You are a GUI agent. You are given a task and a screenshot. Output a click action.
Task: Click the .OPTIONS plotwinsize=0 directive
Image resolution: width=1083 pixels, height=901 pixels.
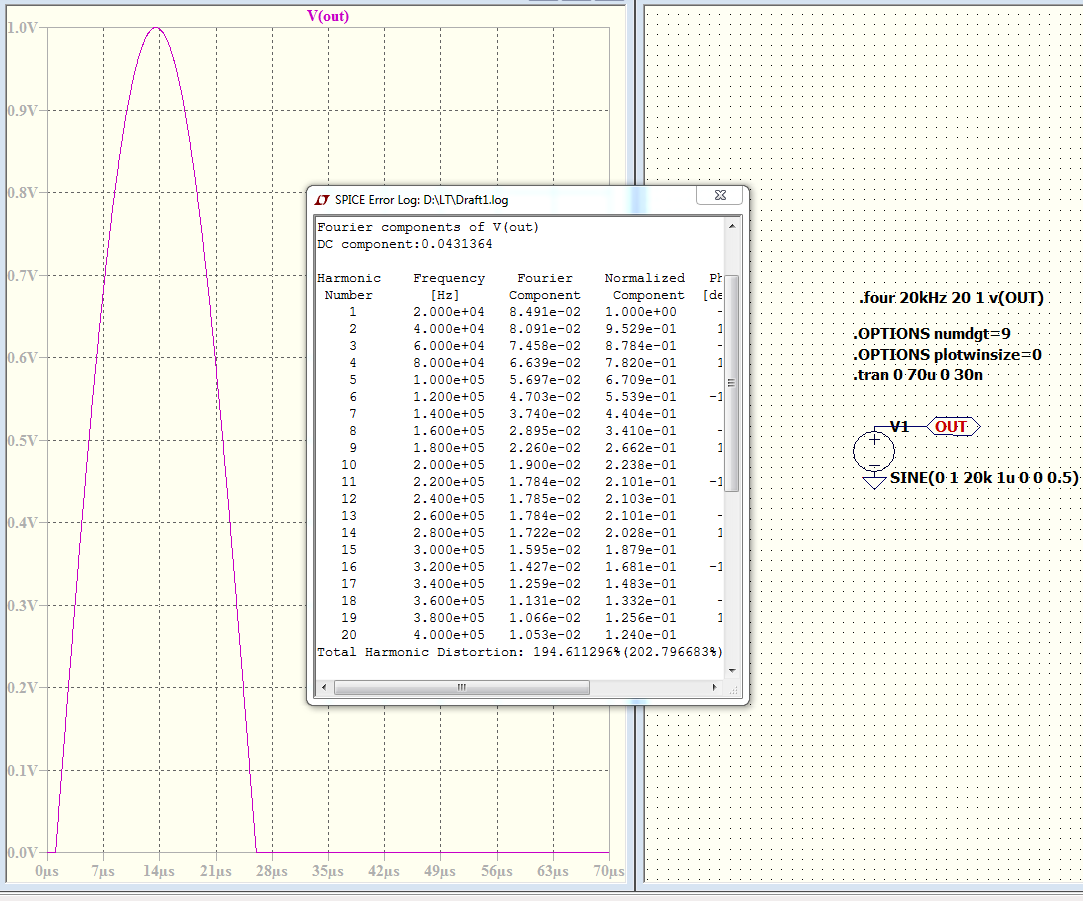tap(950, 354)
